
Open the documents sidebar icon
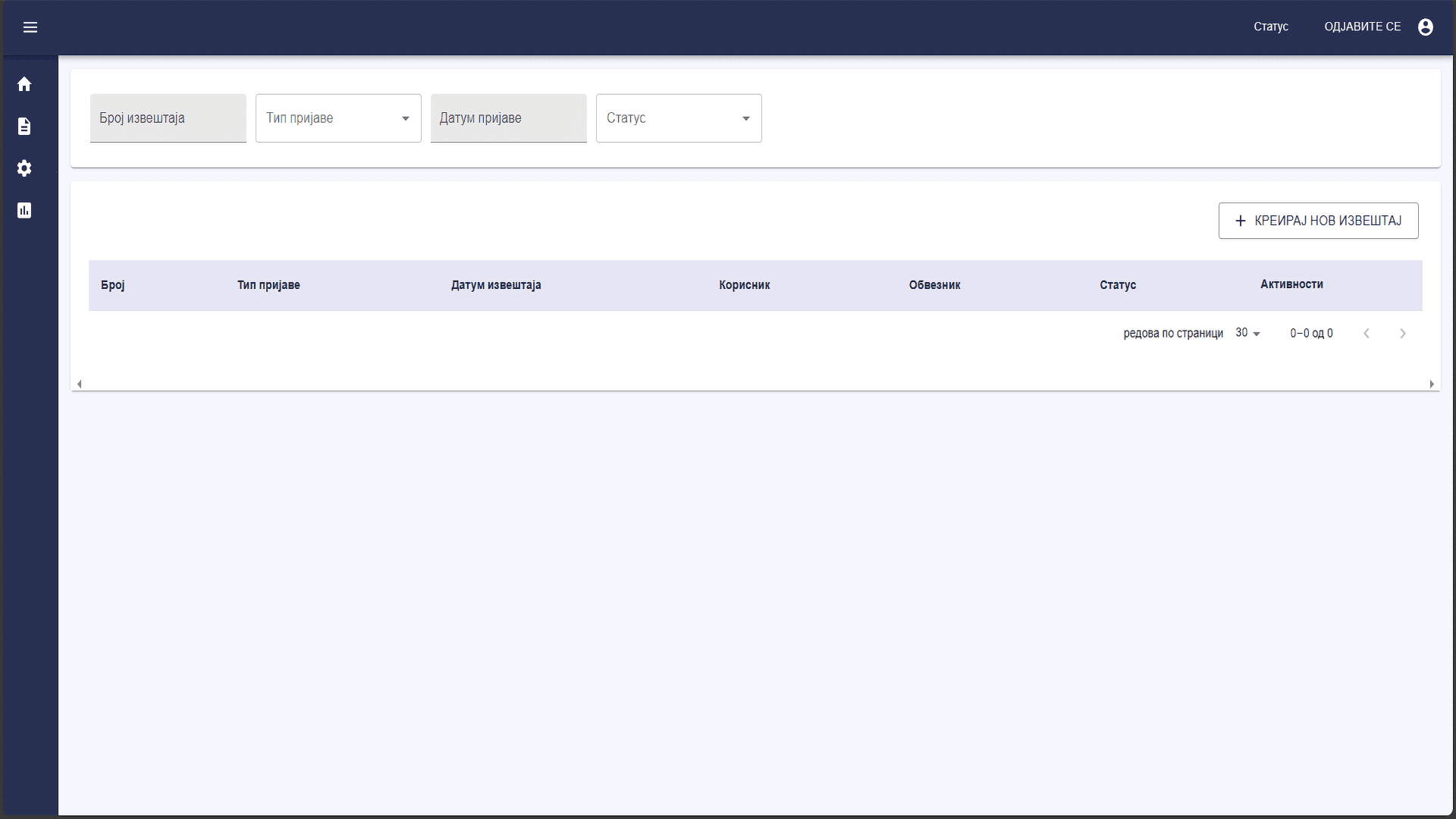coord(24,126)
